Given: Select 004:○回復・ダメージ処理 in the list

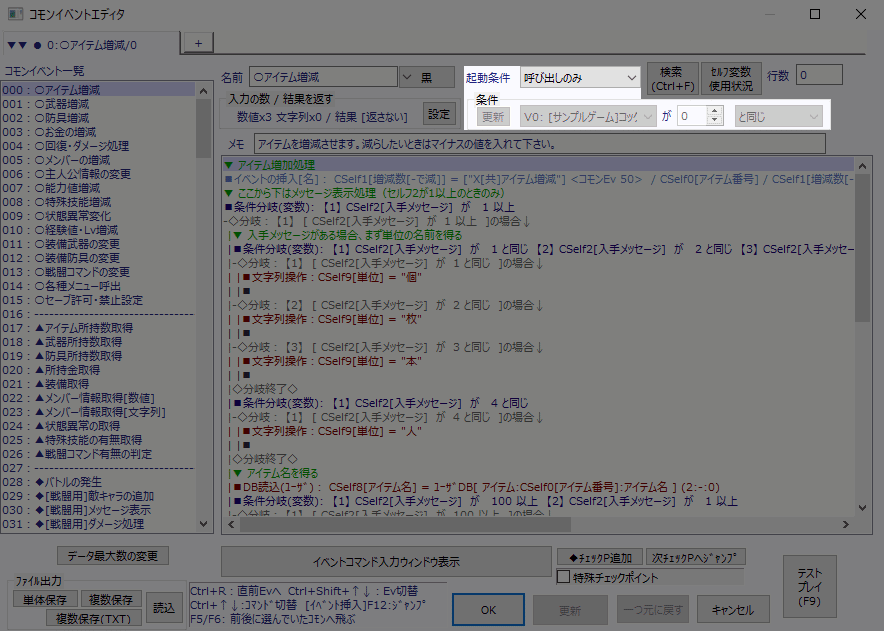Looking at the screenshot, I should click(98, 146).
